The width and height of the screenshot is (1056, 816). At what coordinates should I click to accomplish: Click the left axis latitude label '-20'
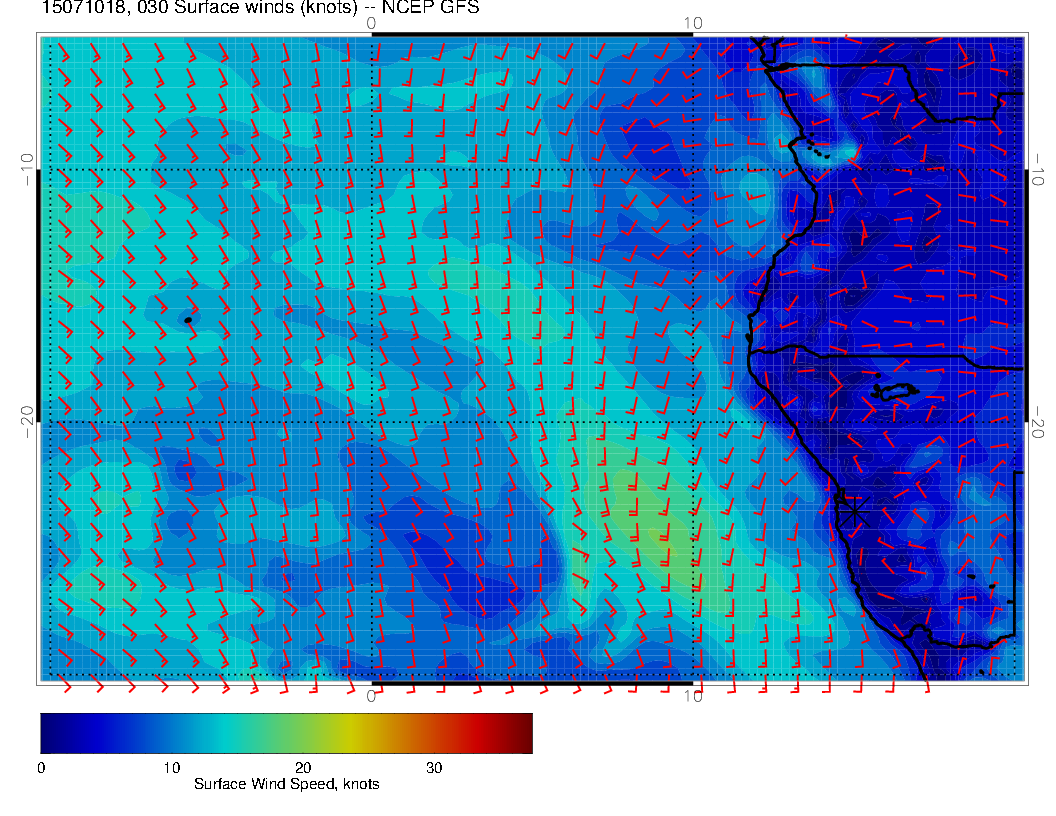coord(27,421)
